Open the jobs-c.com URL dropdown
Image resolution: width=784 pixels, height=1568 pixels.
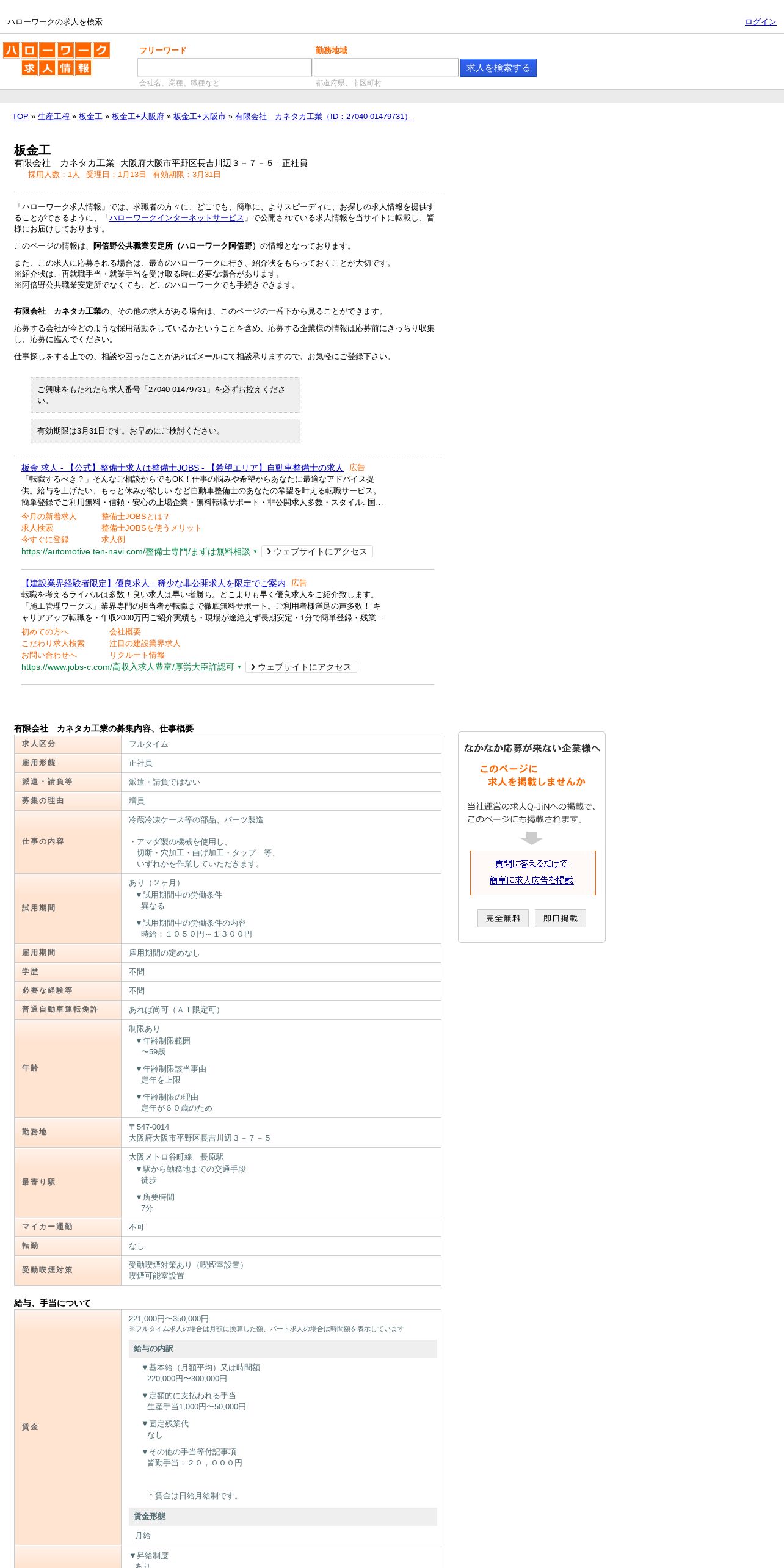[239, 667]
